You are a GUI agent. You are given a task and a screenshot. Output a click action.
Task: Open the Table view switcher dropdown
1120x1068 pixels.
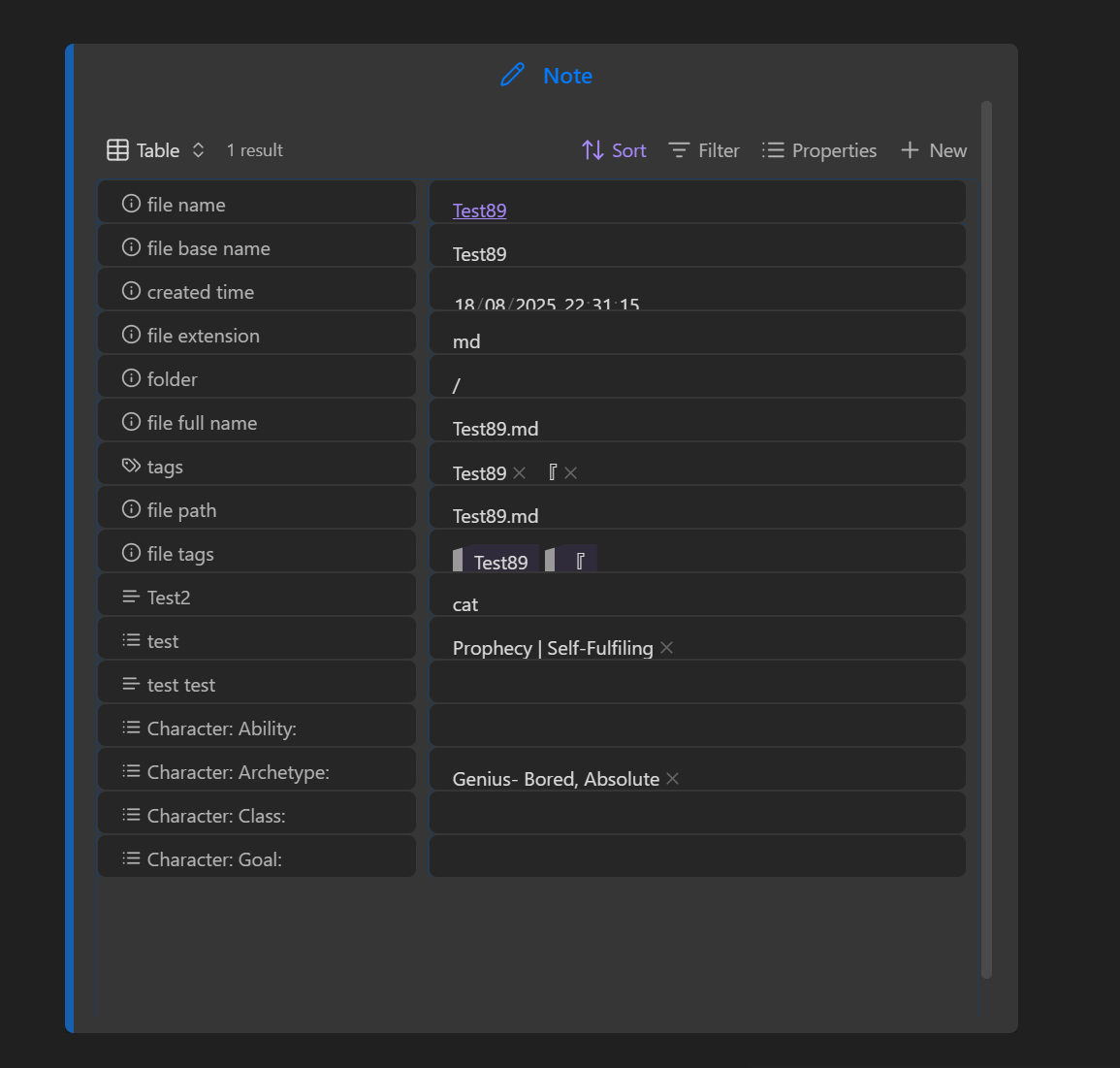[x=156, y=150]
